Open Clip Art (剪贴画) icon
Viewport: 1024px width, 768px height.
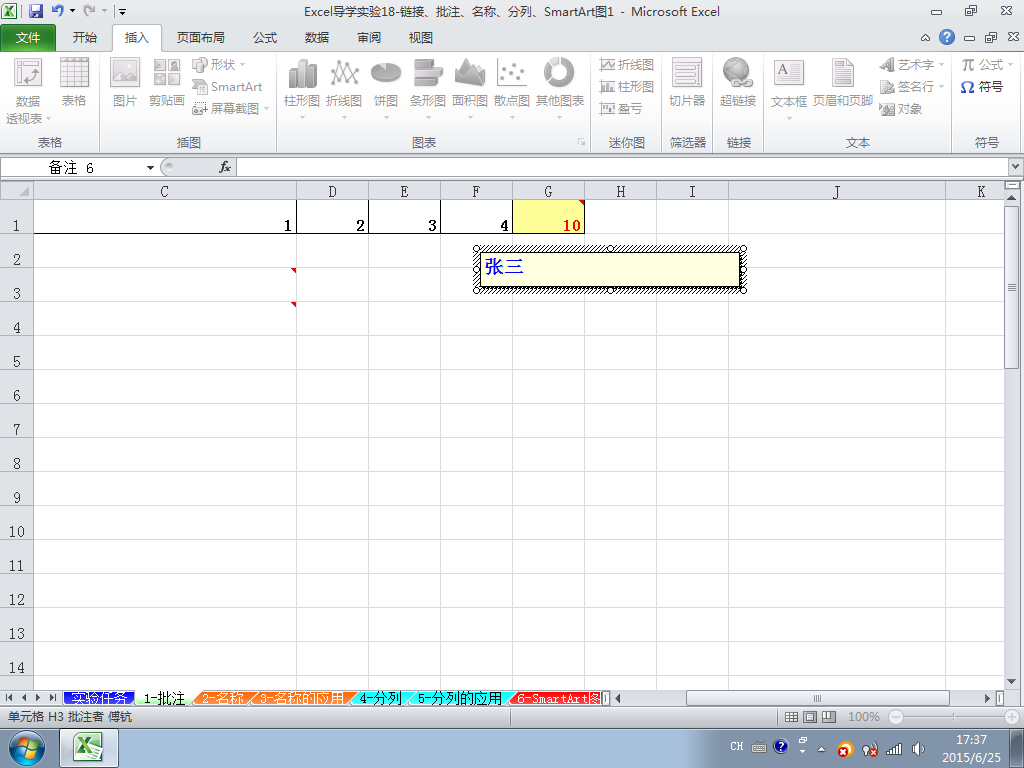coord(167,82)
